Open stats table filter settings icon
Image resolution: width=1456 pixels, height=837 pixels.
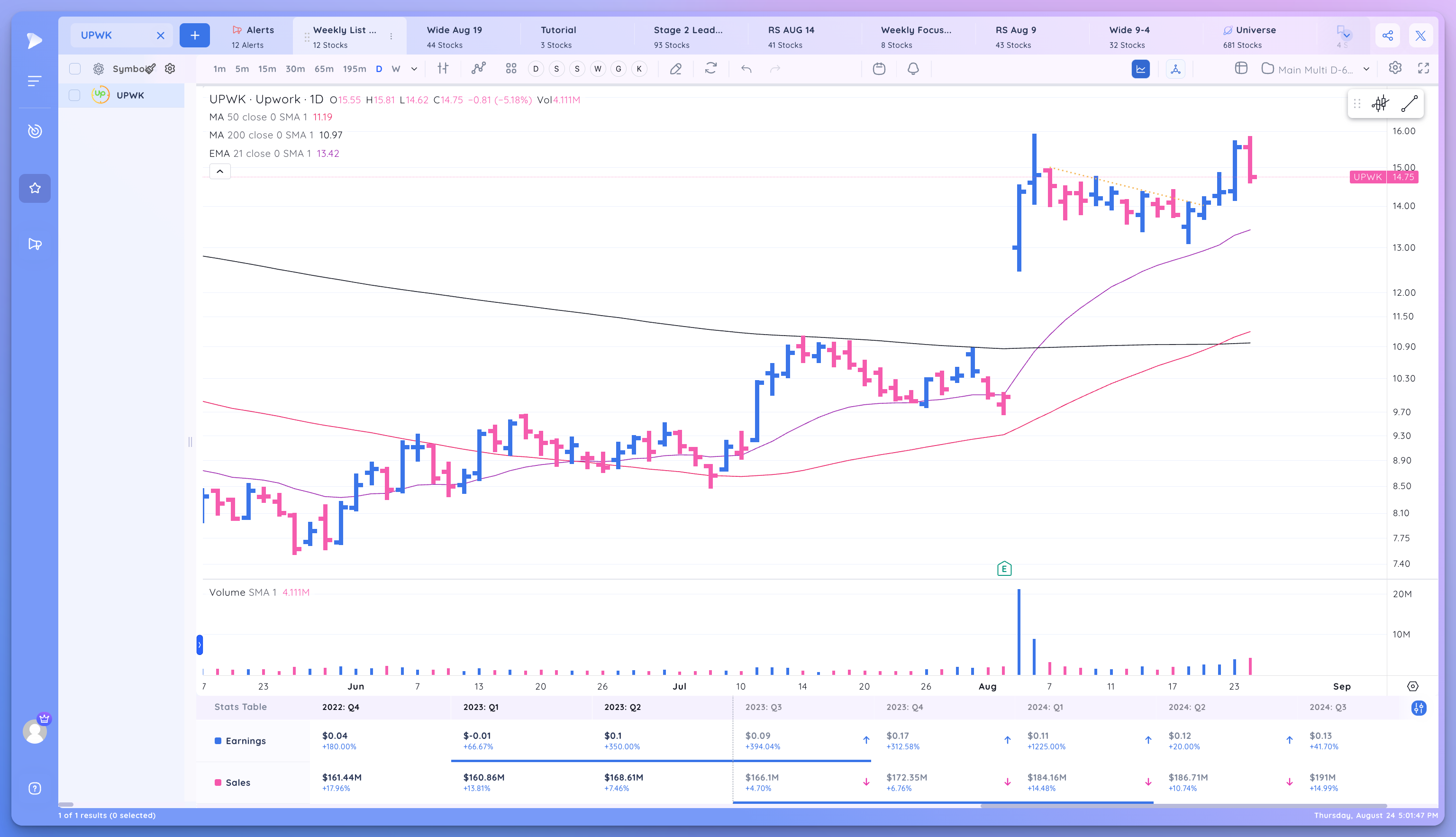coord(1419,708)
